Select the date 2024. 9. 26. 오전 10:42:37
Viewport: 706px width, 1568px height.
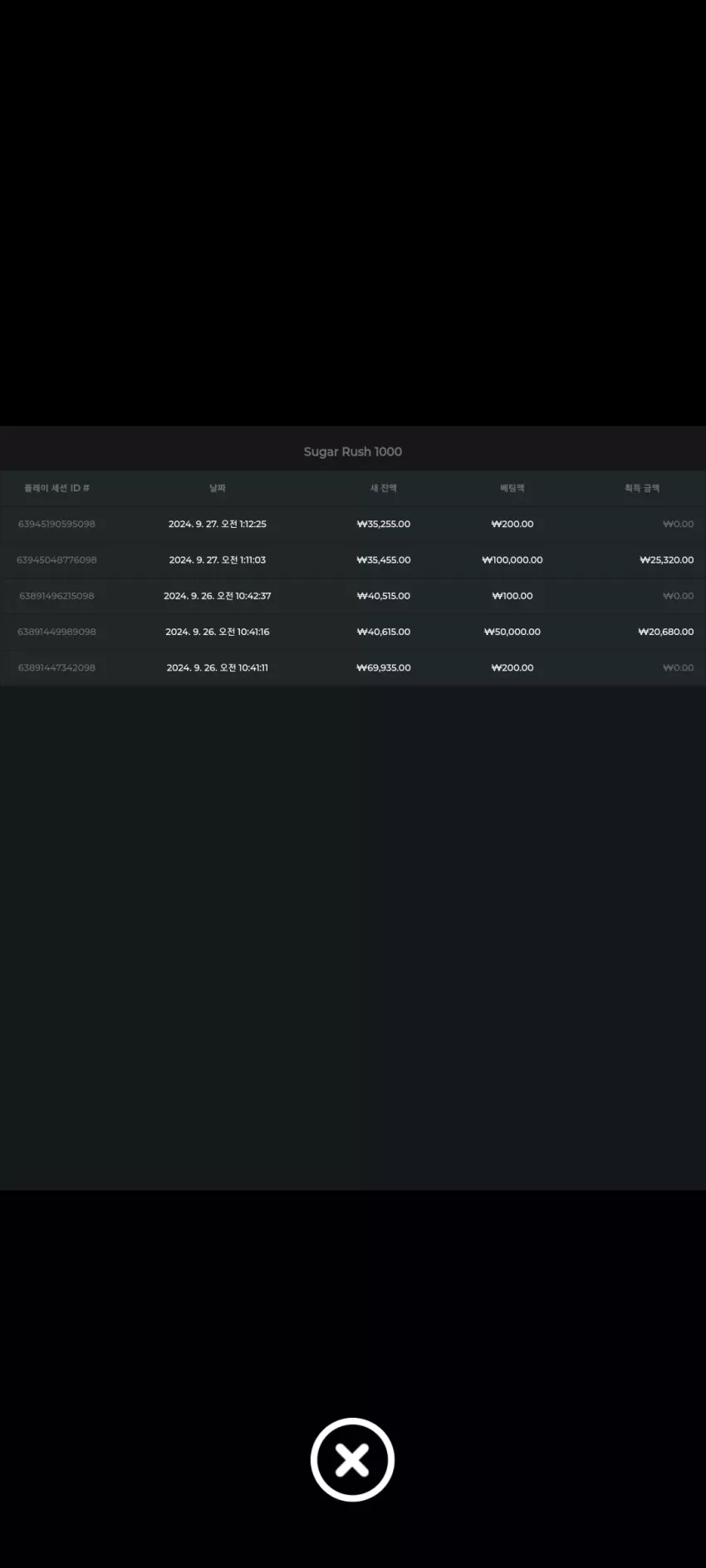point(218,596)
